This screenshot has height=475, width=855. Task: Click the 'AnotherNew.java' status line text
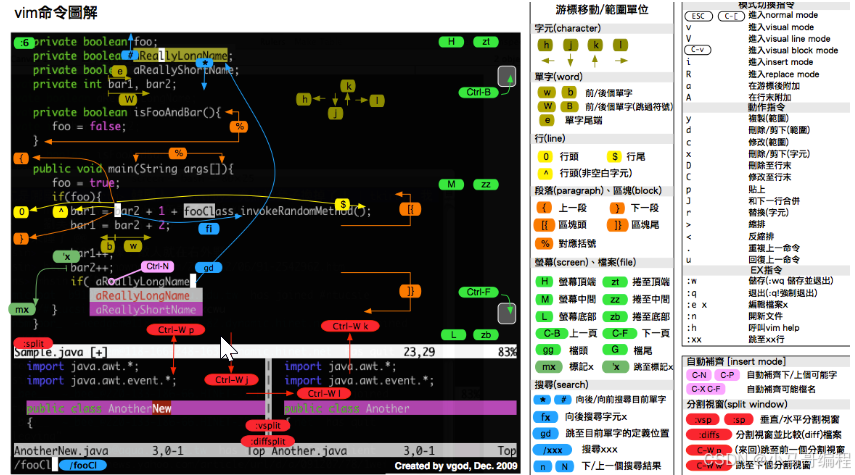click(x=61, y=450)
